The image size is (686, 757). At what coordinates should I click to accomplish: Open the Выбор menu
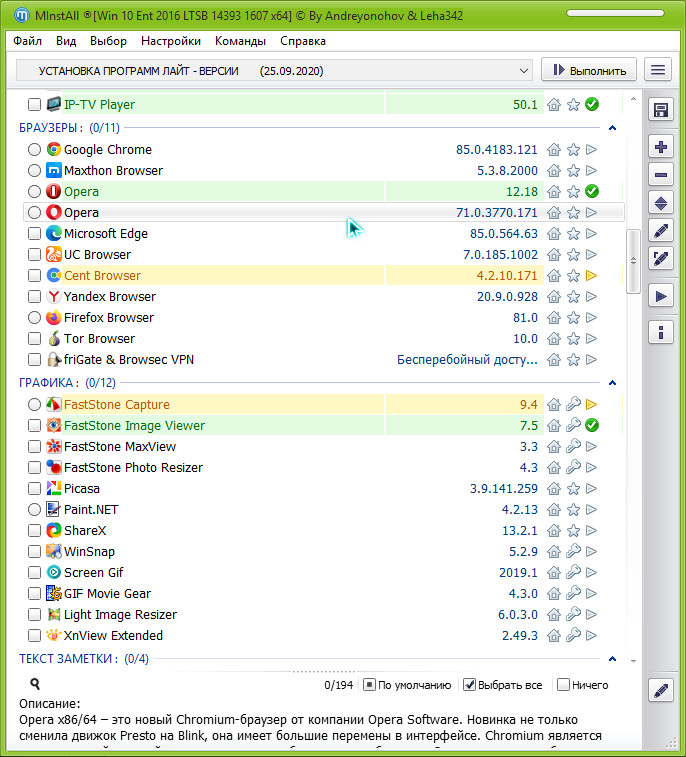coord(109,41)
